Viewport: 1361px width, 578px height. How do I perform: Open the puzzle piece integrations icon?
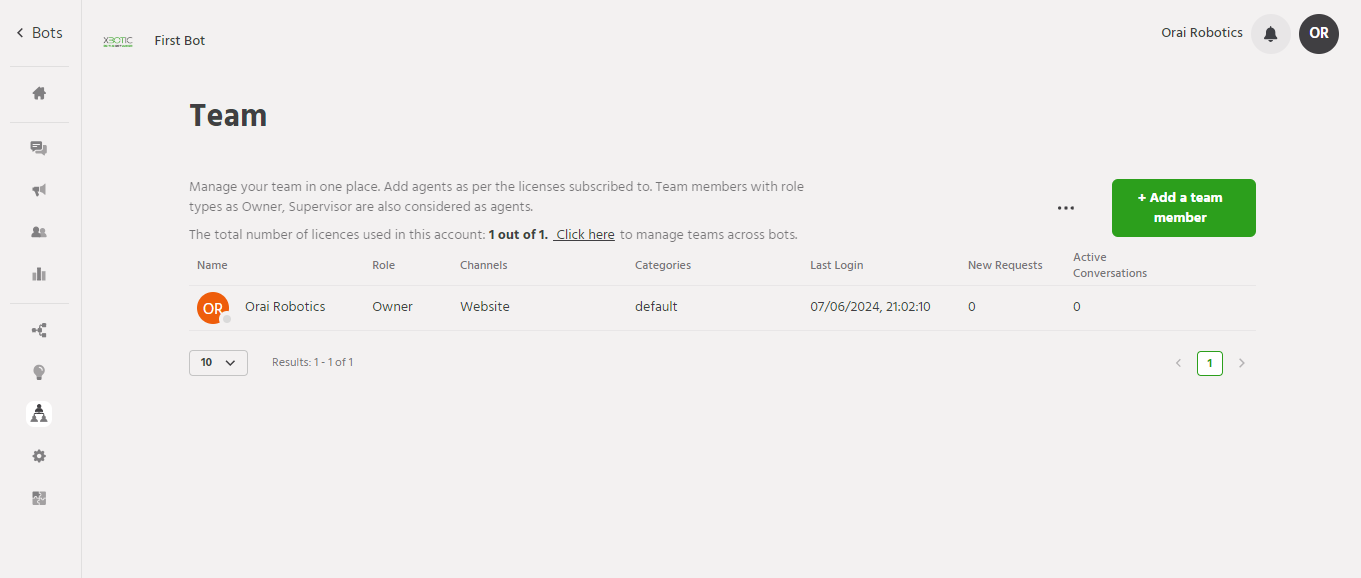click(x=39, y=498)
